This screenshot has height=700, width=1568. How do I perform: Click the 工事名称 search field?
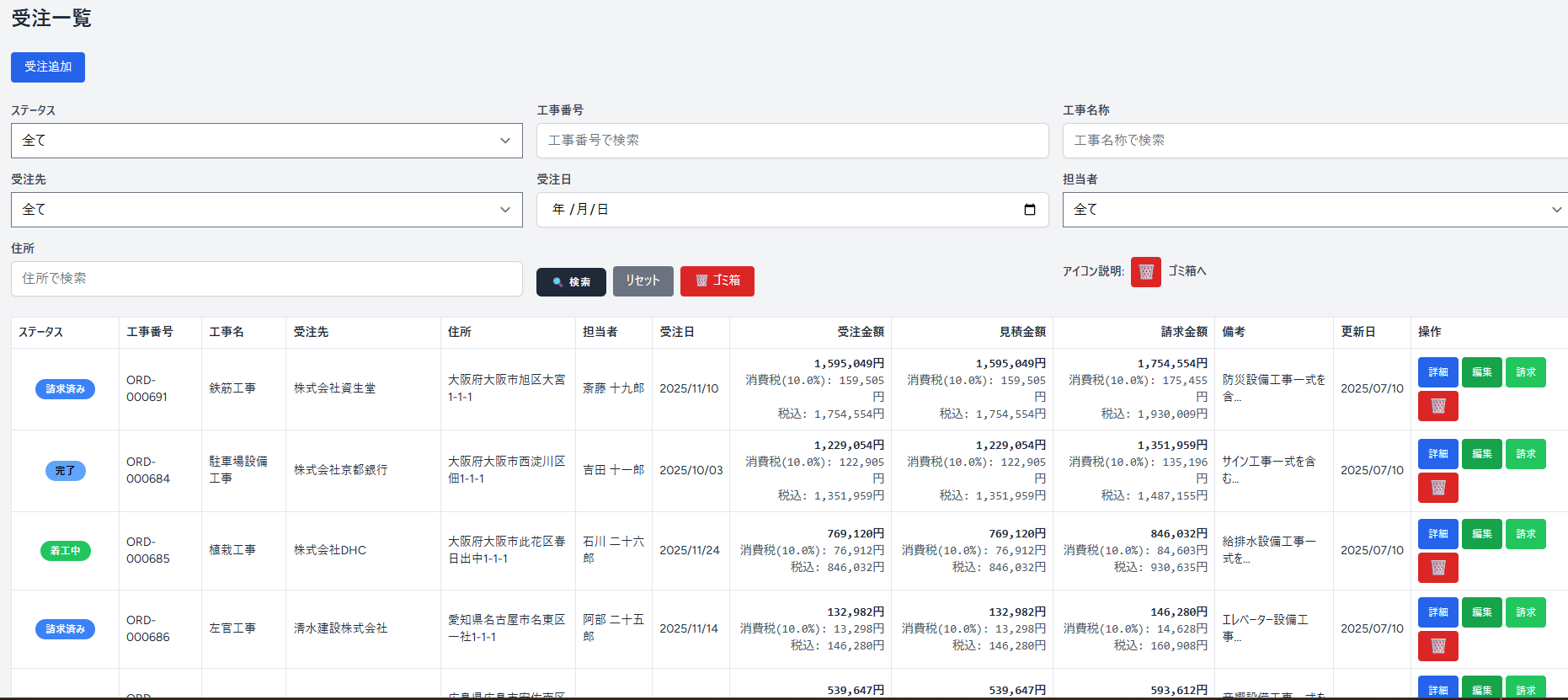pyautogui.click(x=1314, y=141)
